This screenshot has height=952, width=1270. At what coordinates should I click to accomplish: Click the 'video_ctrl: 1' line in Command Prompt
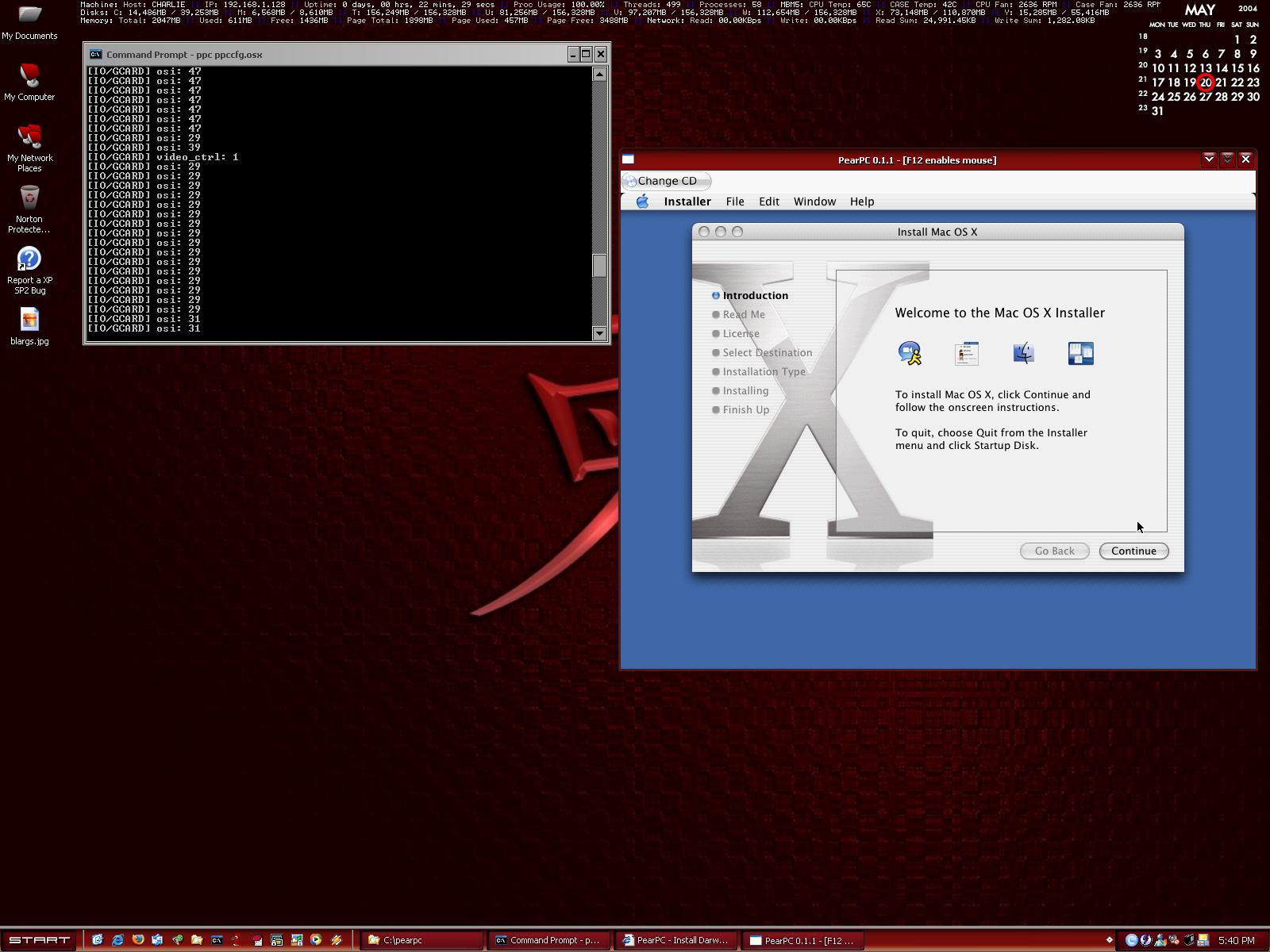pos(164,157)
